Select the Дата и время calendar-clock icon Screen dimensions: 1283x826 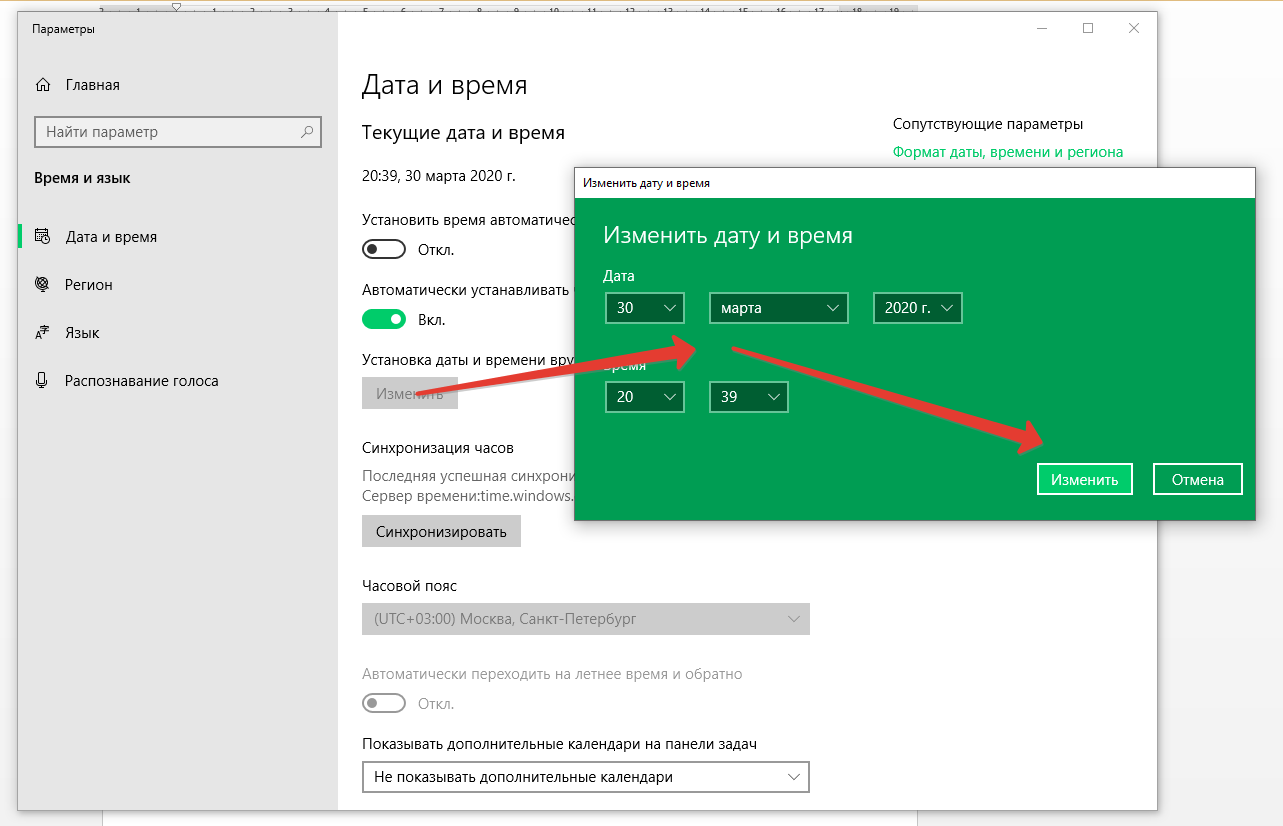click(42, 237)
